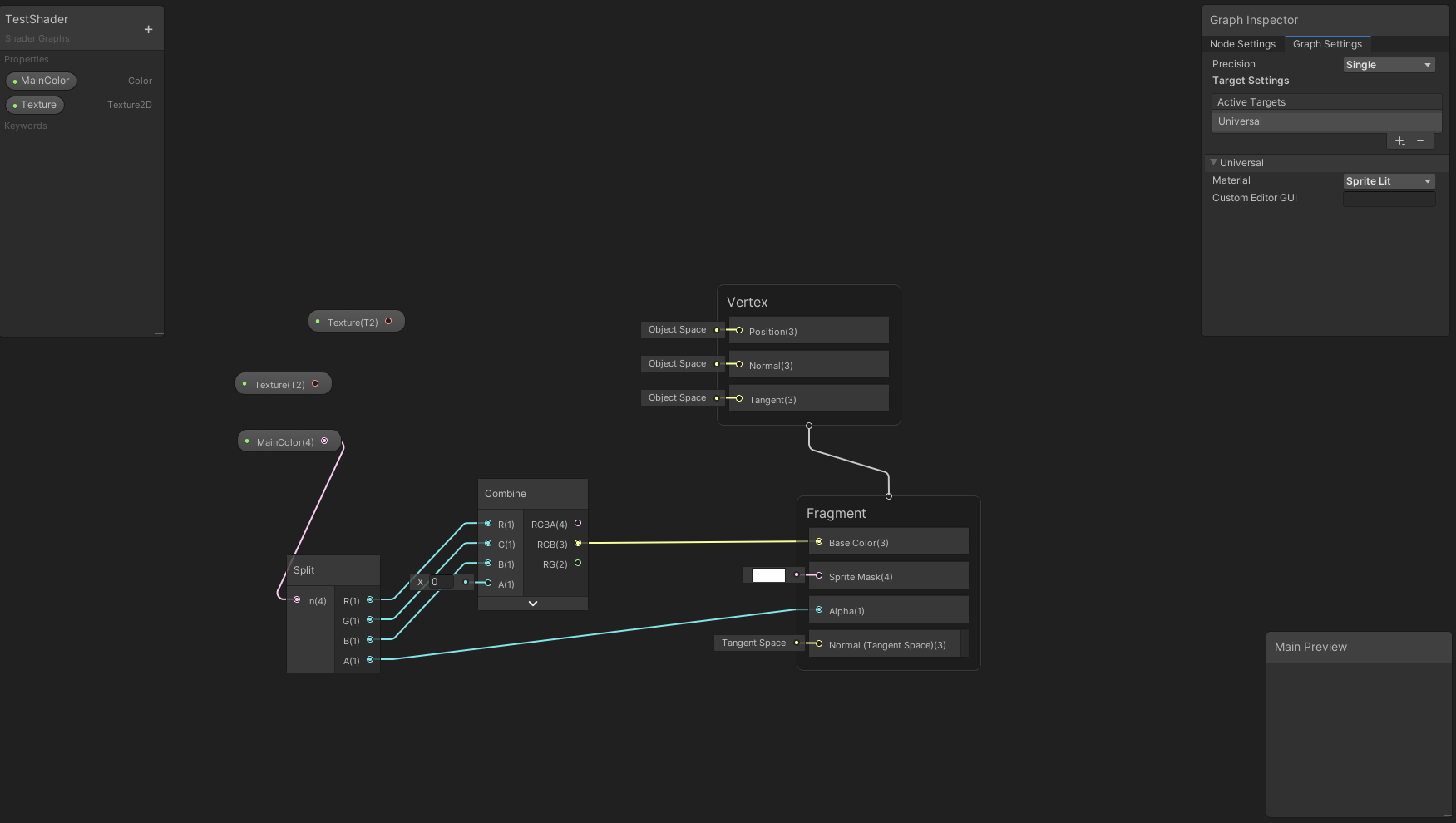This screenshot has height=823, width=1456.
Task: Click the Graph Inspector panel title
Action: [1253, 20]
